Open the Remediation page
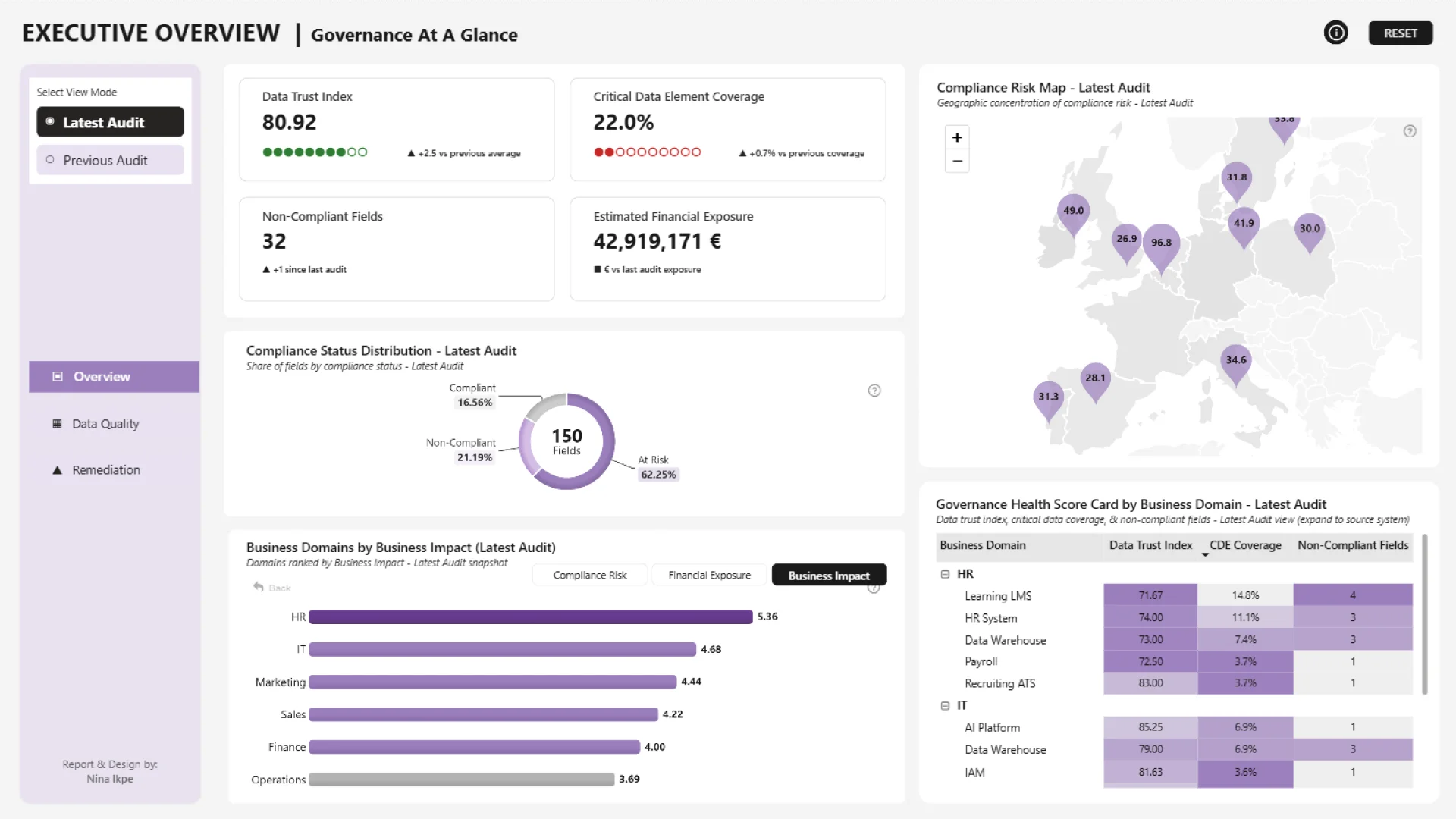This screenshot has height=819, width=1456. coord(105,470)
